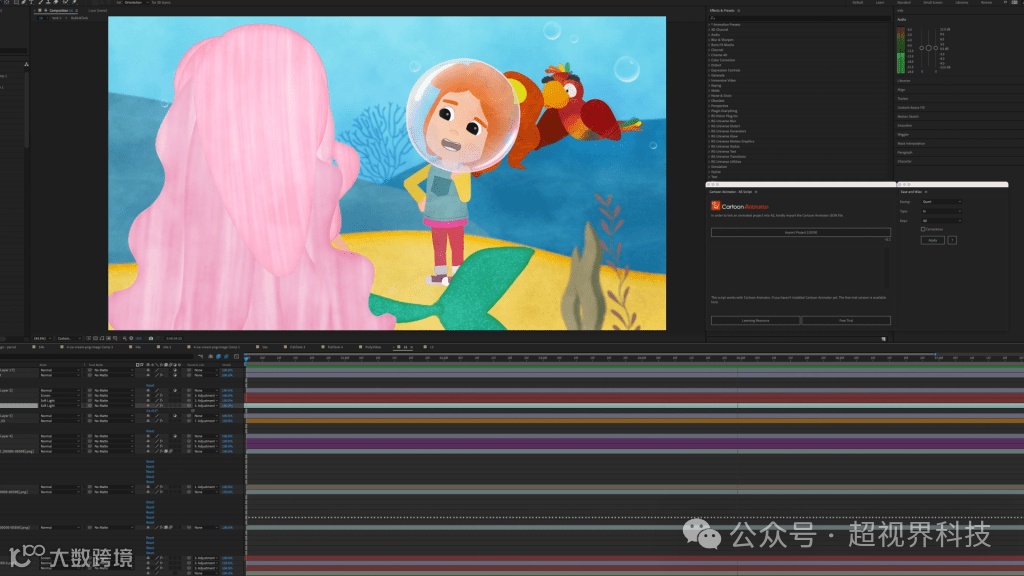Click the Effects & Presets search field
Viewport: 1024px width, 576px height.
click(800, 18)
